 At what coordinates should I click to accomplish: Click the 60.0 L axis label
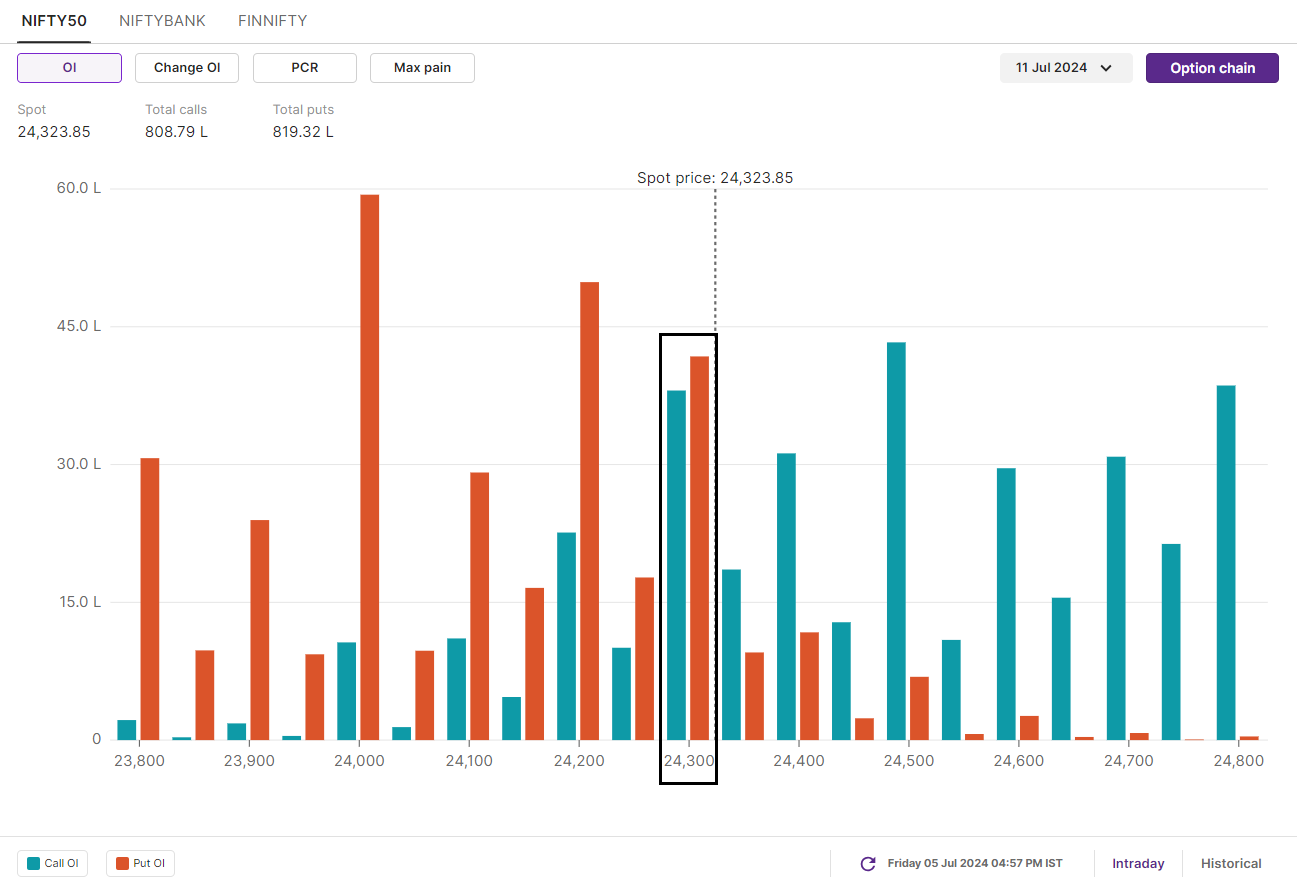79,188
